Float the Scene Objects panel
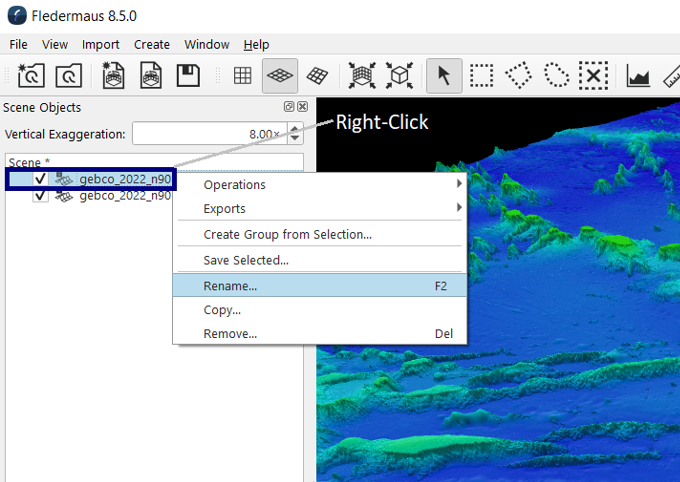The width and height of the screenshot is (680, 482). [x=289, y=107]
